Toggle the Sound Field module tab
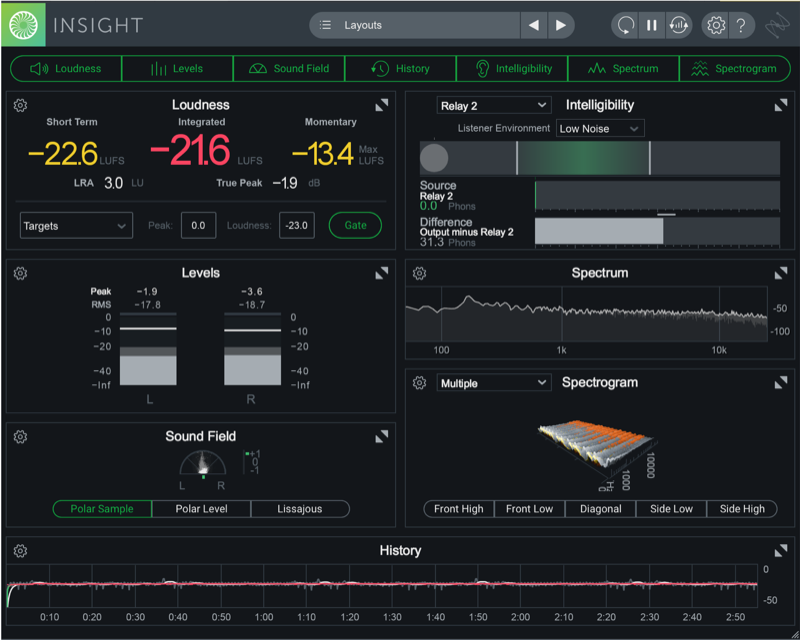The width and height of the screenshot is (800, 640). (289, 68)
